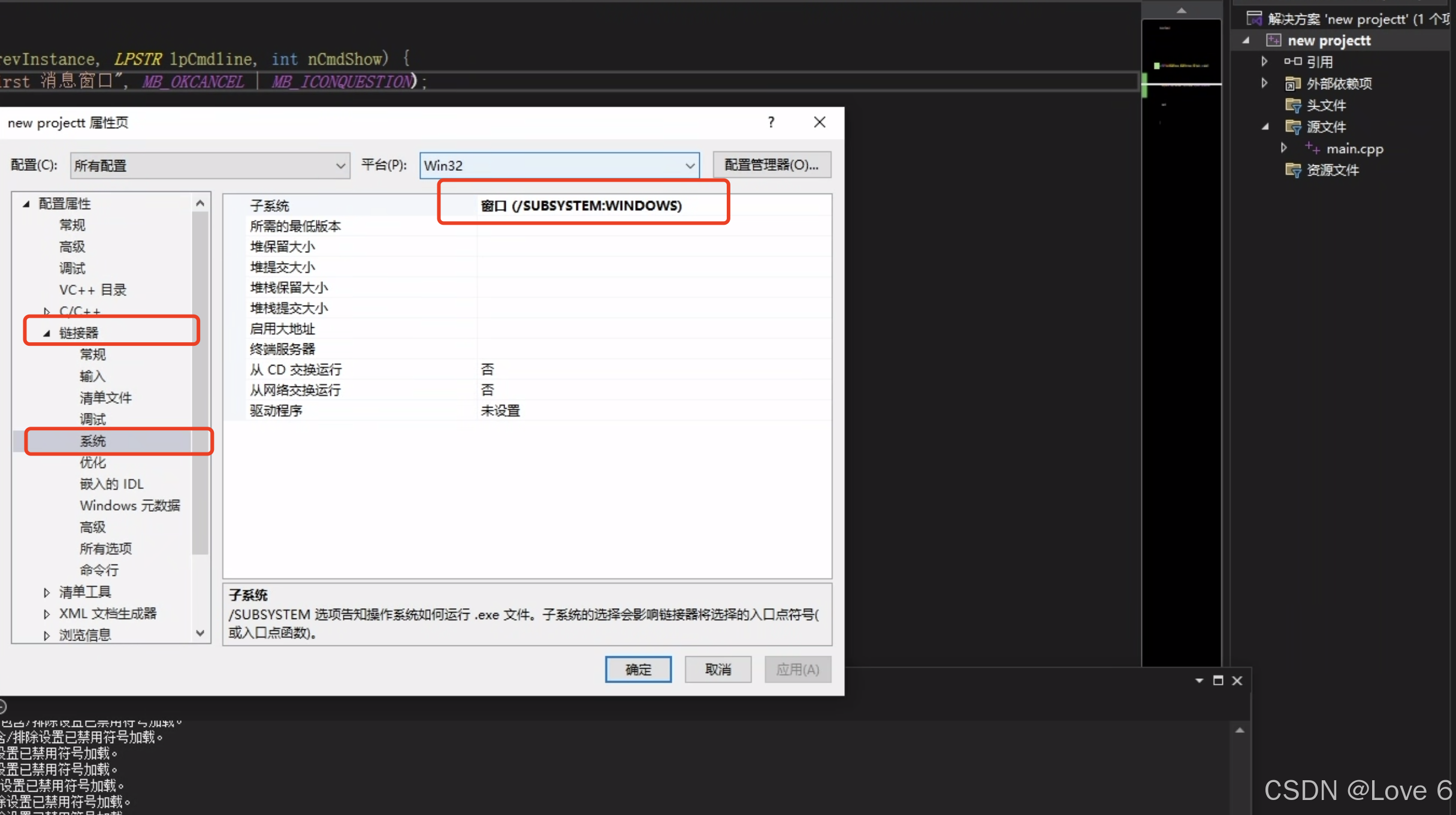Open the 配置 configuration dropdown
The image size is (1456, 815).
click(x=210, y=165)
